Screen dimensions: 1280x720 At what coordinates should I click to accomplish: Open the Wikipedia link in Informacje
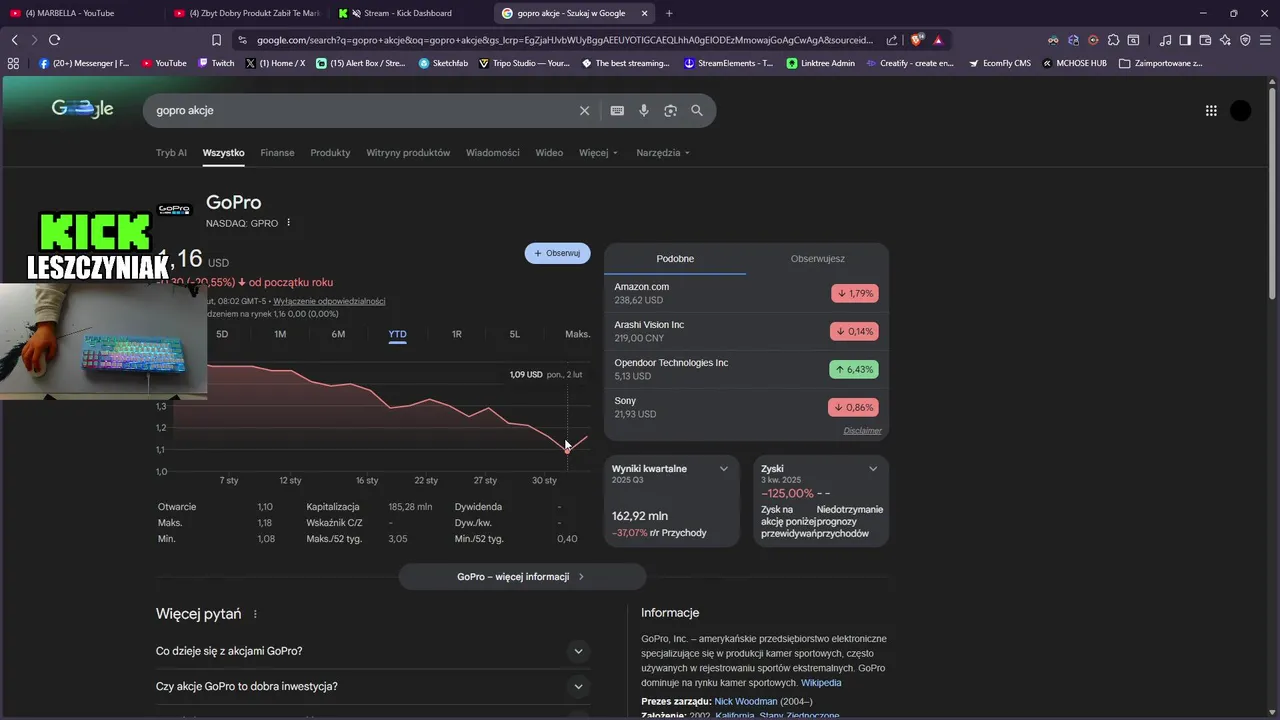[x=821, y=683]
